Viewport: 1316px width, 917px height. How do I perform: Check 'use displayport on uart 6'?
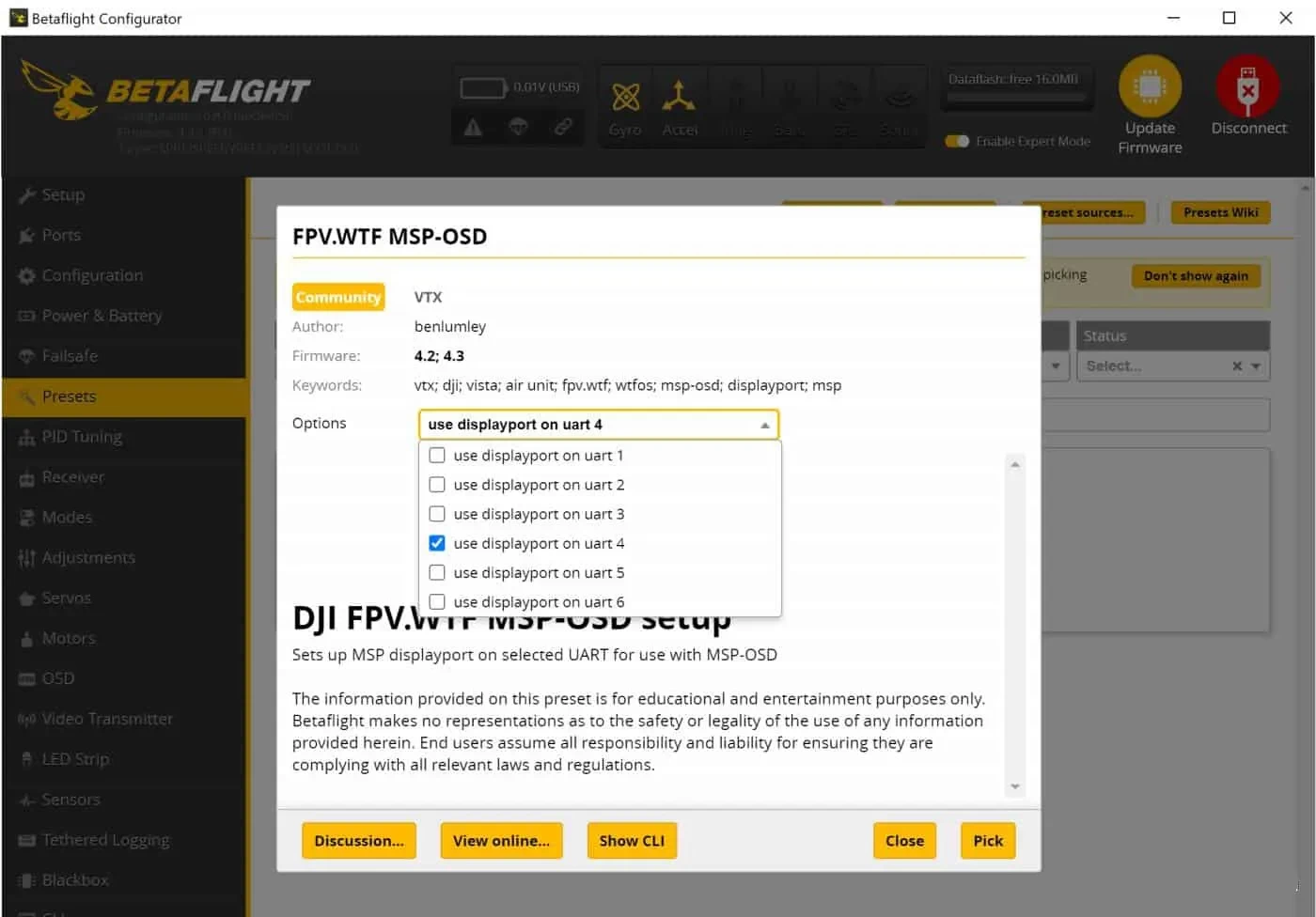(437, 601)
